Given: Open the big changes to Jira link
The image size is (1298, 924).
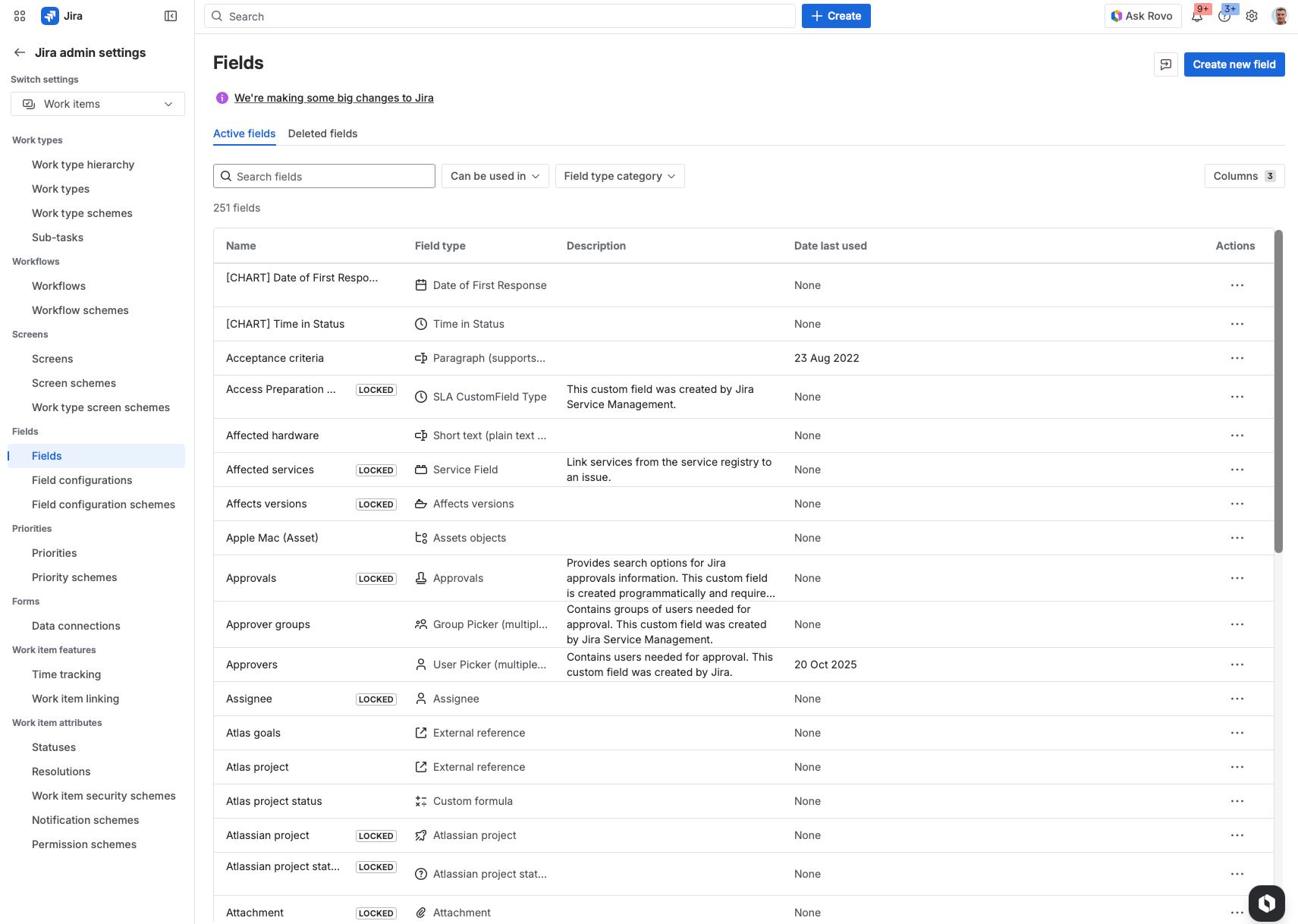Looking at the screenshot, I should pyautogui.click(x=334, y=98).
